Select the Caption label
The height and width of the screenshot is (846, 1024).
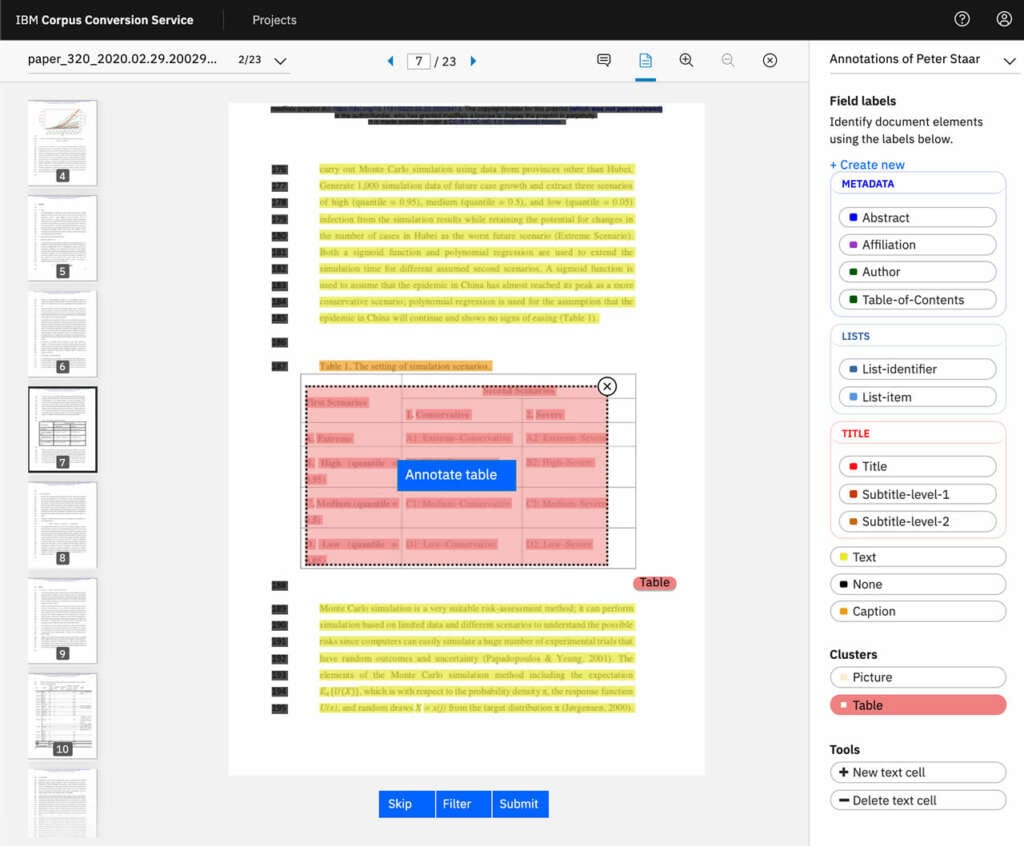[x=918, y=611]
